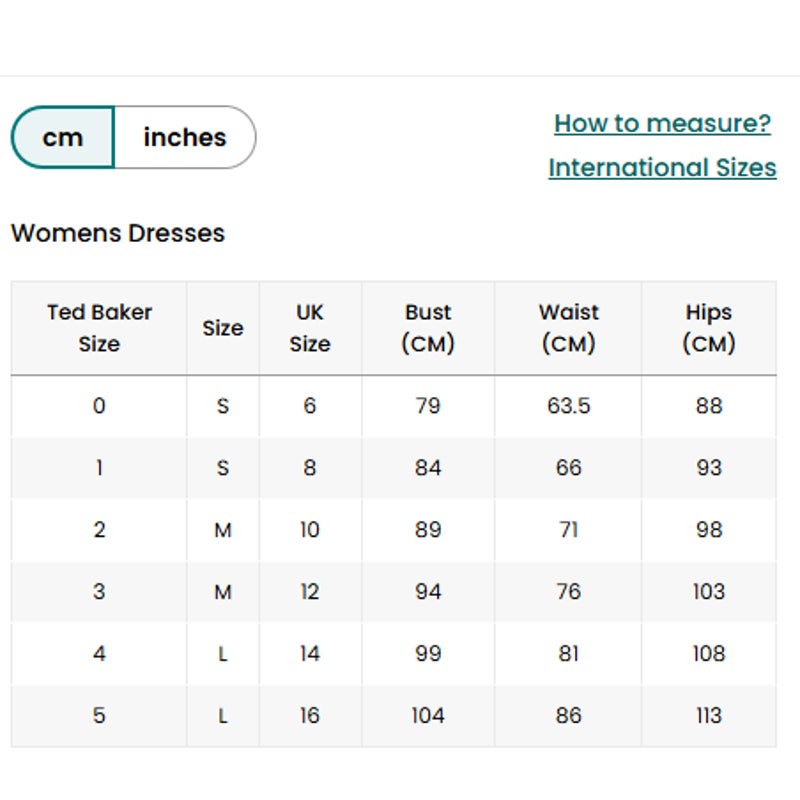Select the waist value 71

[x=568, y=530]
